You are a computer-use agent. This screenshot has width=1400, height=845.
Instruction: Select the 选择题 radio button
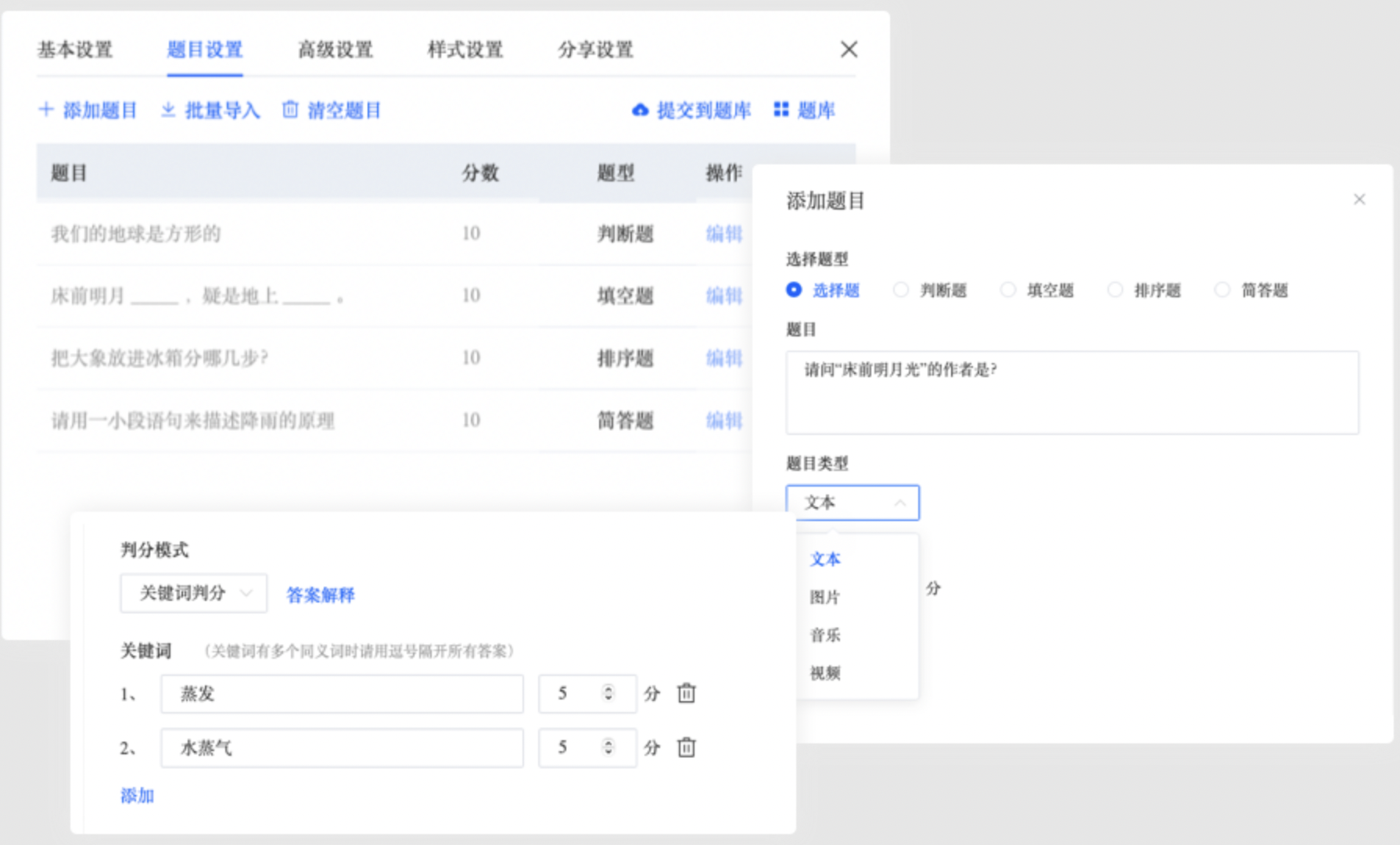click(x=794, y=289)
